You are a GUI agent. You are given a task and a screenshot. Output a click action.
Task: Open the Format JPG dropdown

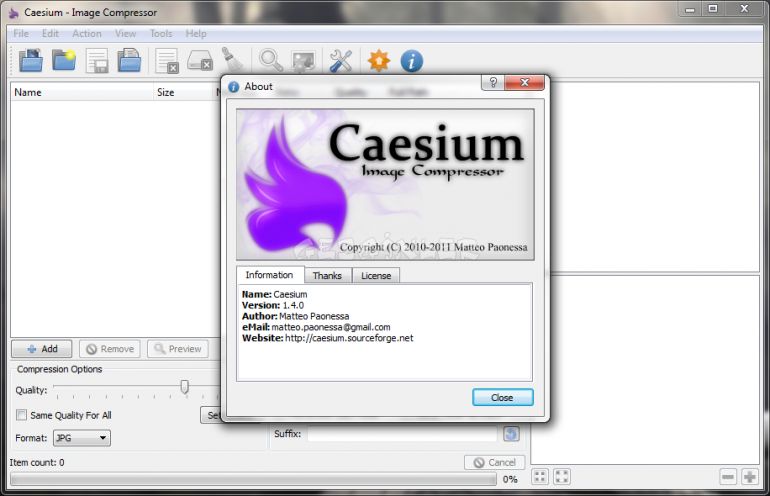(82, 438)
